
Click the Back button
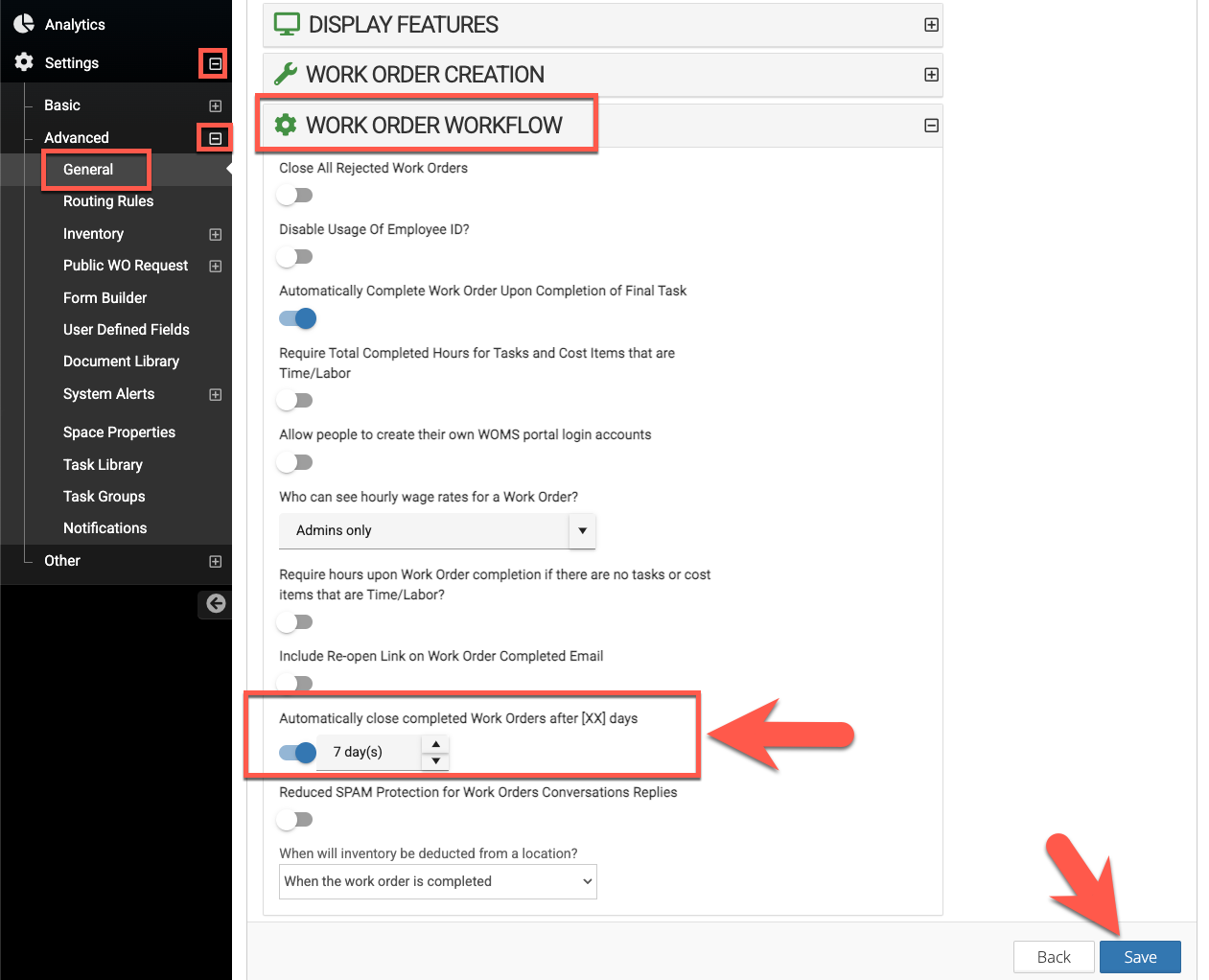click(x=1054, y=957)
